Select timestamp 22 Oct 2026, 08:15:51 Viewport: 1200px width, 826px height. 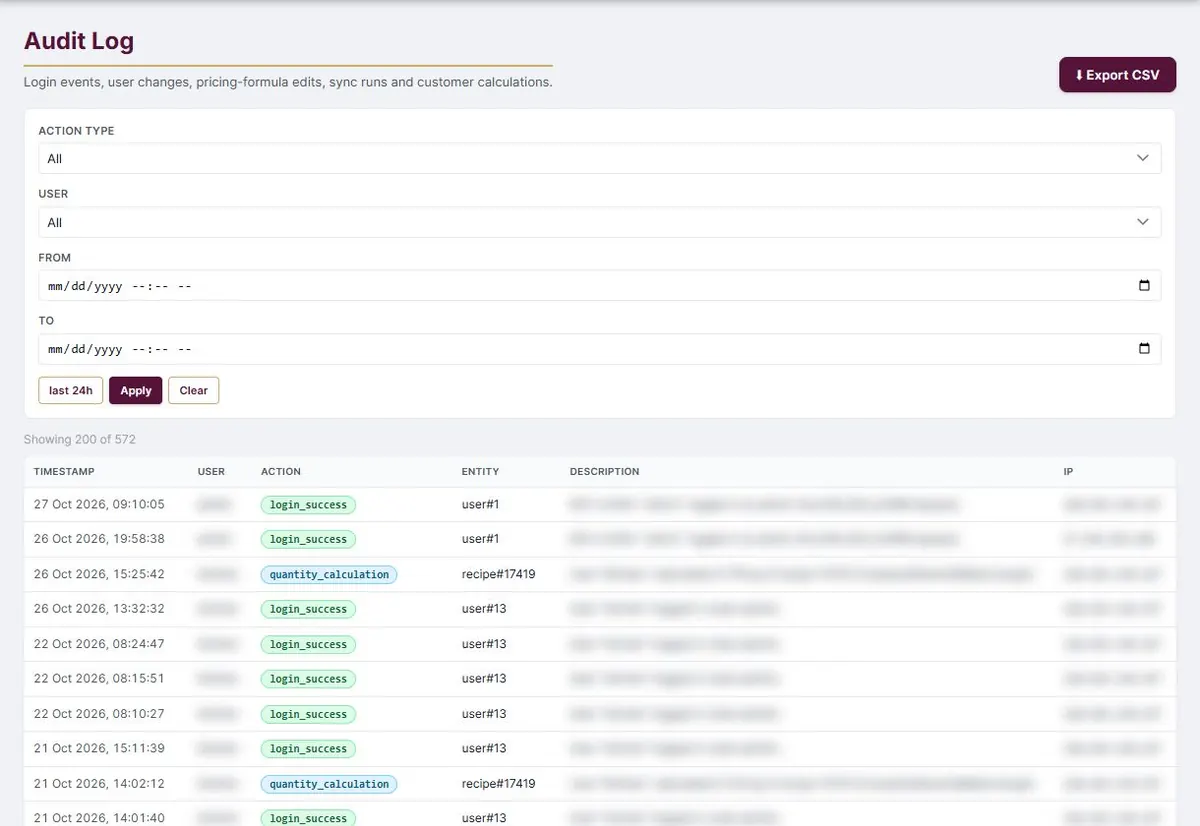pos(99,678)
